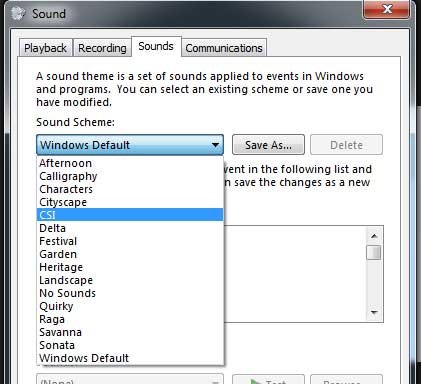Image resolution: width=421 pixels, height=384 pixels.
Task: Choose the Festival sound scheme
Action: (x=130, y=241)
